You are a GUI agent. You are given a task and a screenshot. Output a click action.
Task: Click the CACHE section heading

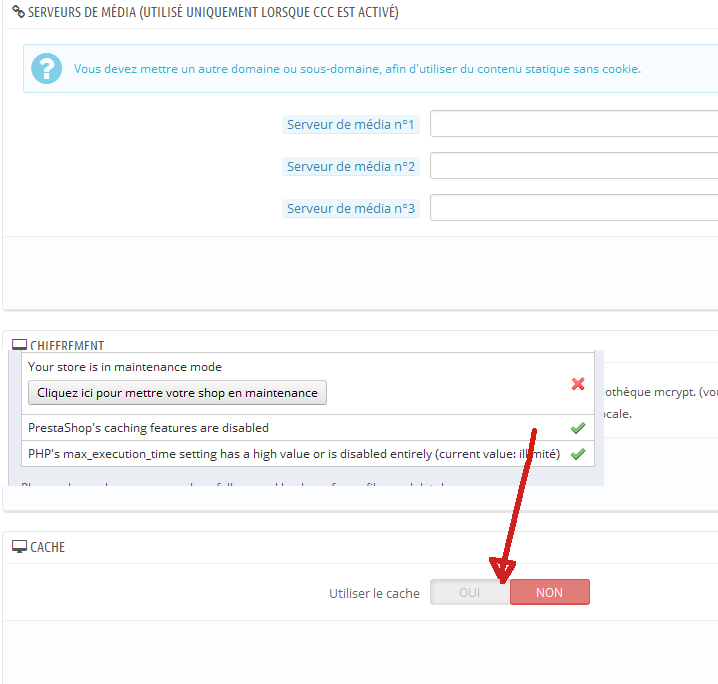(x=48, y=547)
